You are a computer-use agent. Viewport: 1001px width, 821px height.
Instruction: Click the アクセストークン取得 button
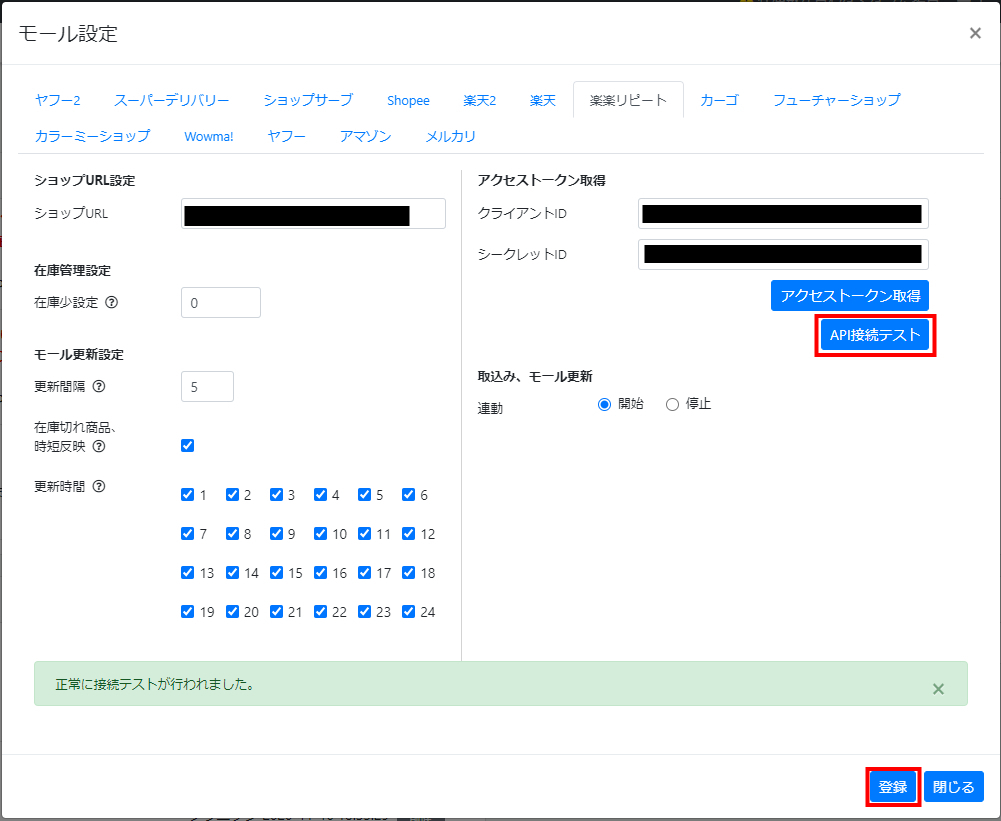[x=850, y=296]
